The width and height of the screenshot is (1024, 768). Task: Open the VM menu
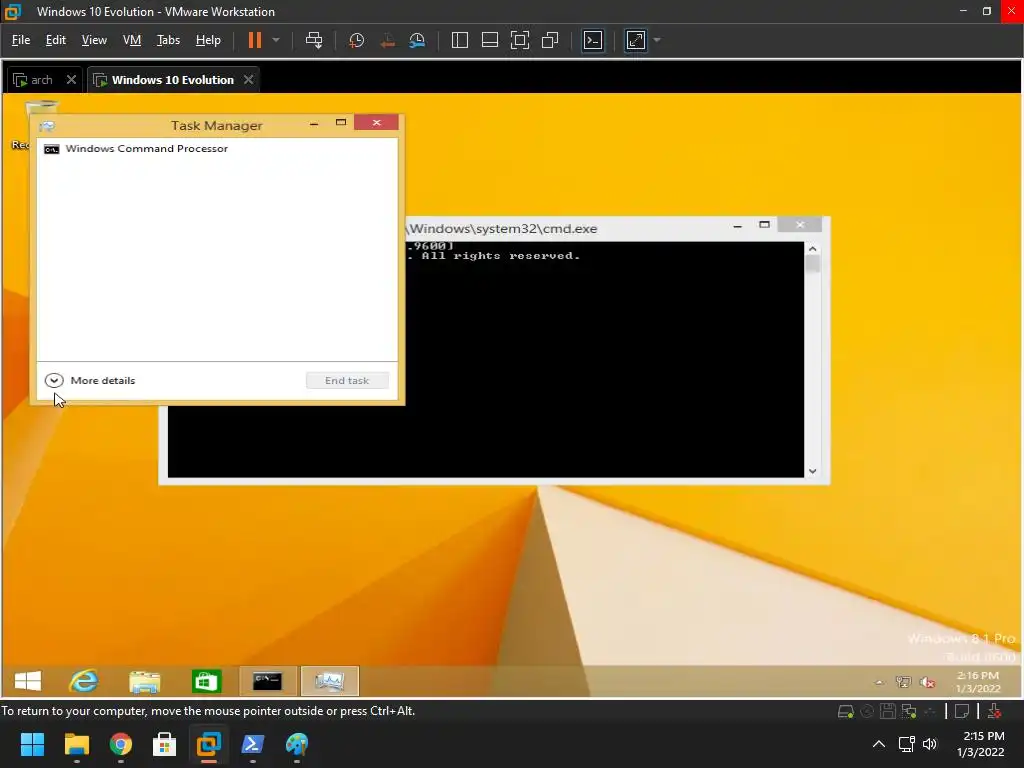point(132,40)
